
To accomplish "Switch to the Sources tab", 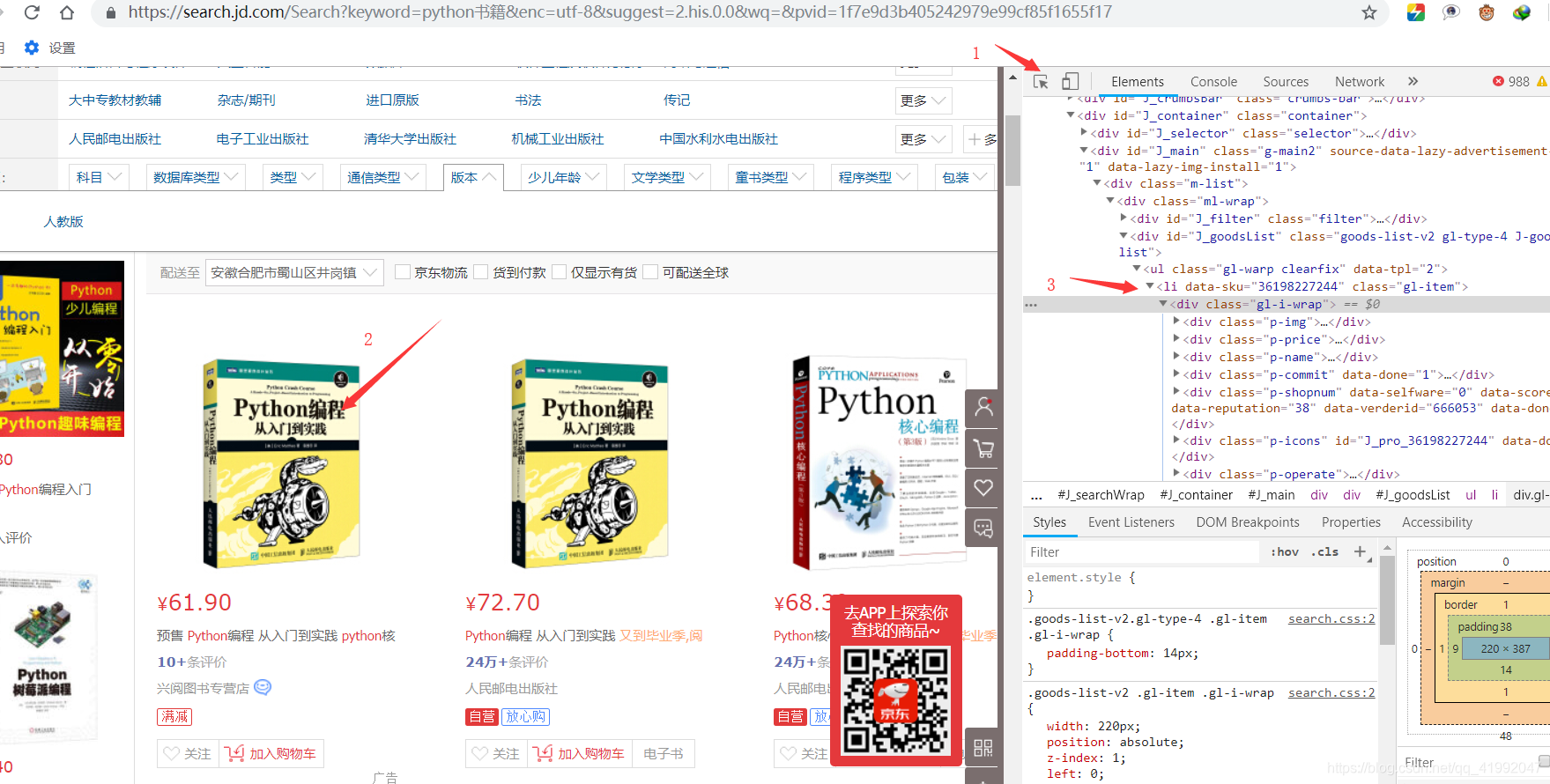I will [1286, 81].
